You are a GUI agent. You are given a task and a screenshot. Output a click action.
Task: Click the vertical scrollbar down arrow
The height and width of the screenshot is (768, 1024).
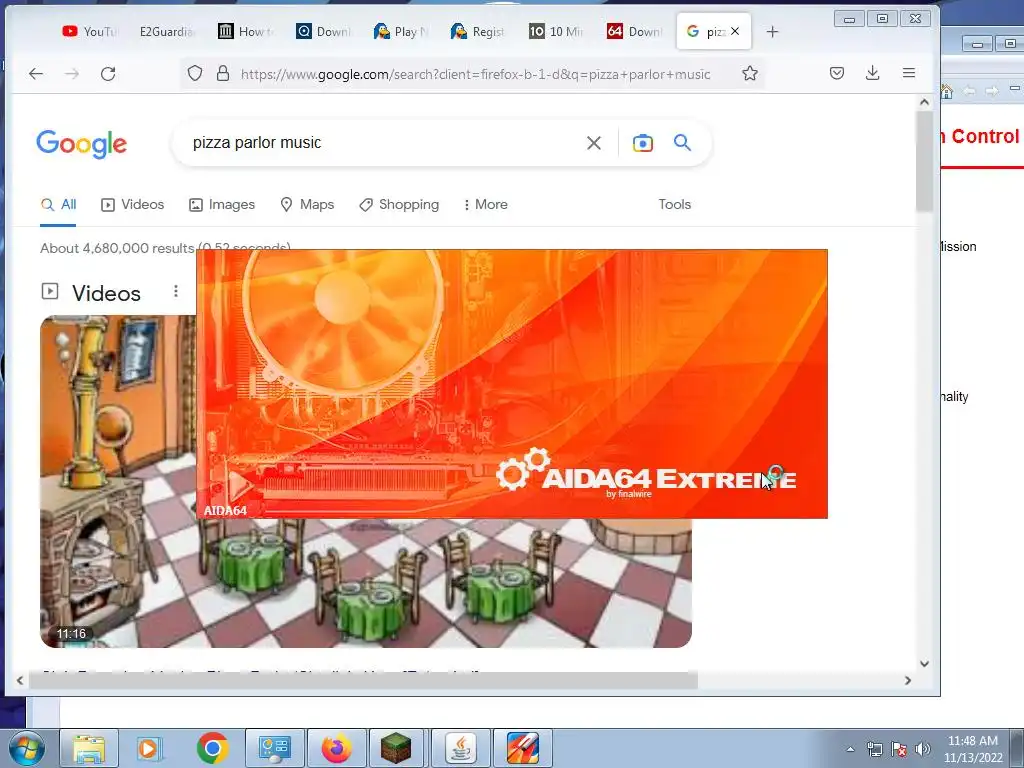point(924,664)
